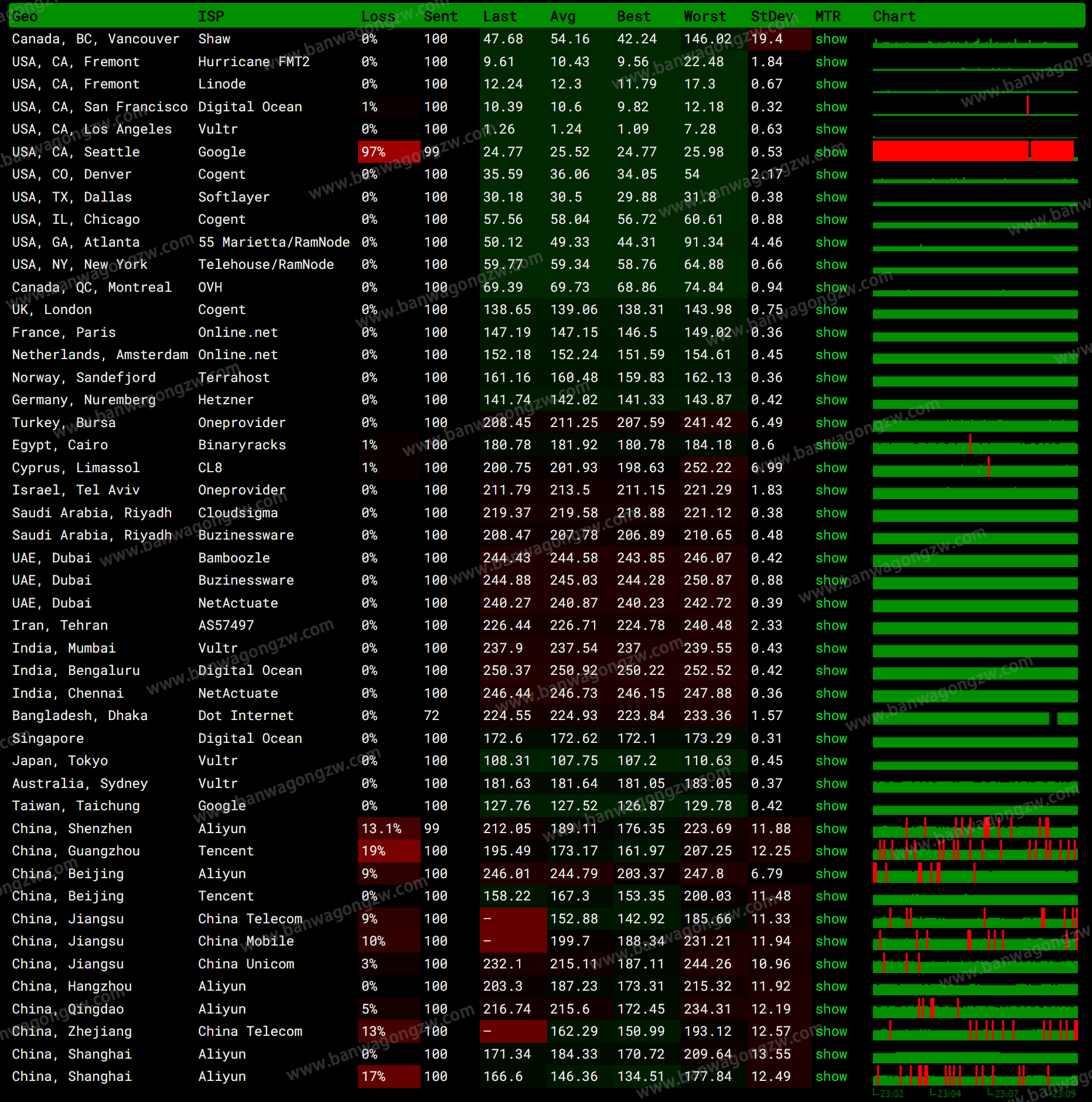Open 'show' for Iran, Tehran AS57497
This screenshot has height=1102, width=1092.
pos(831,626)
